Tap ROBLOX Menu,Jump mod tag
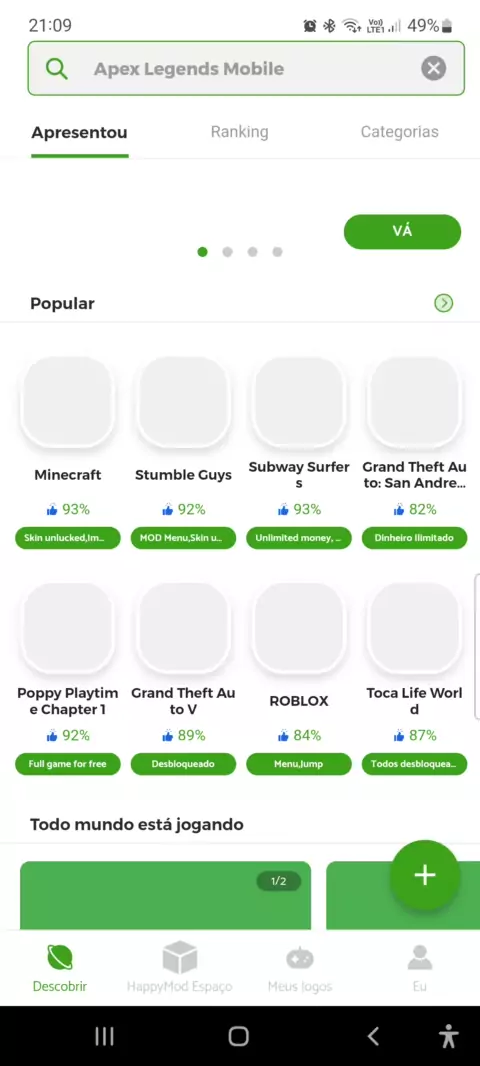The width and height of the screenshot is (480, 1066). pyautogui.click(x=299, y=764)
